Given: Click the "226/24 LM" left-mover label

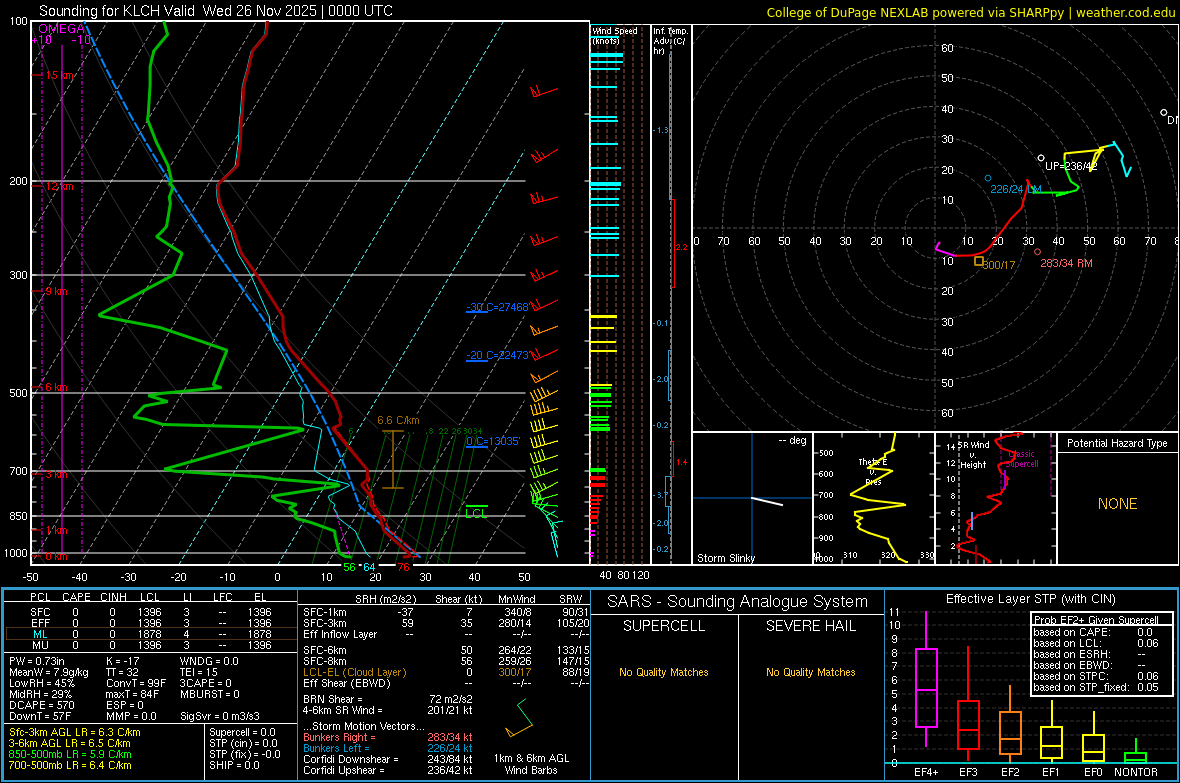Looking at the screenshot, I should pyautogui.click(x=1016, y=189).
